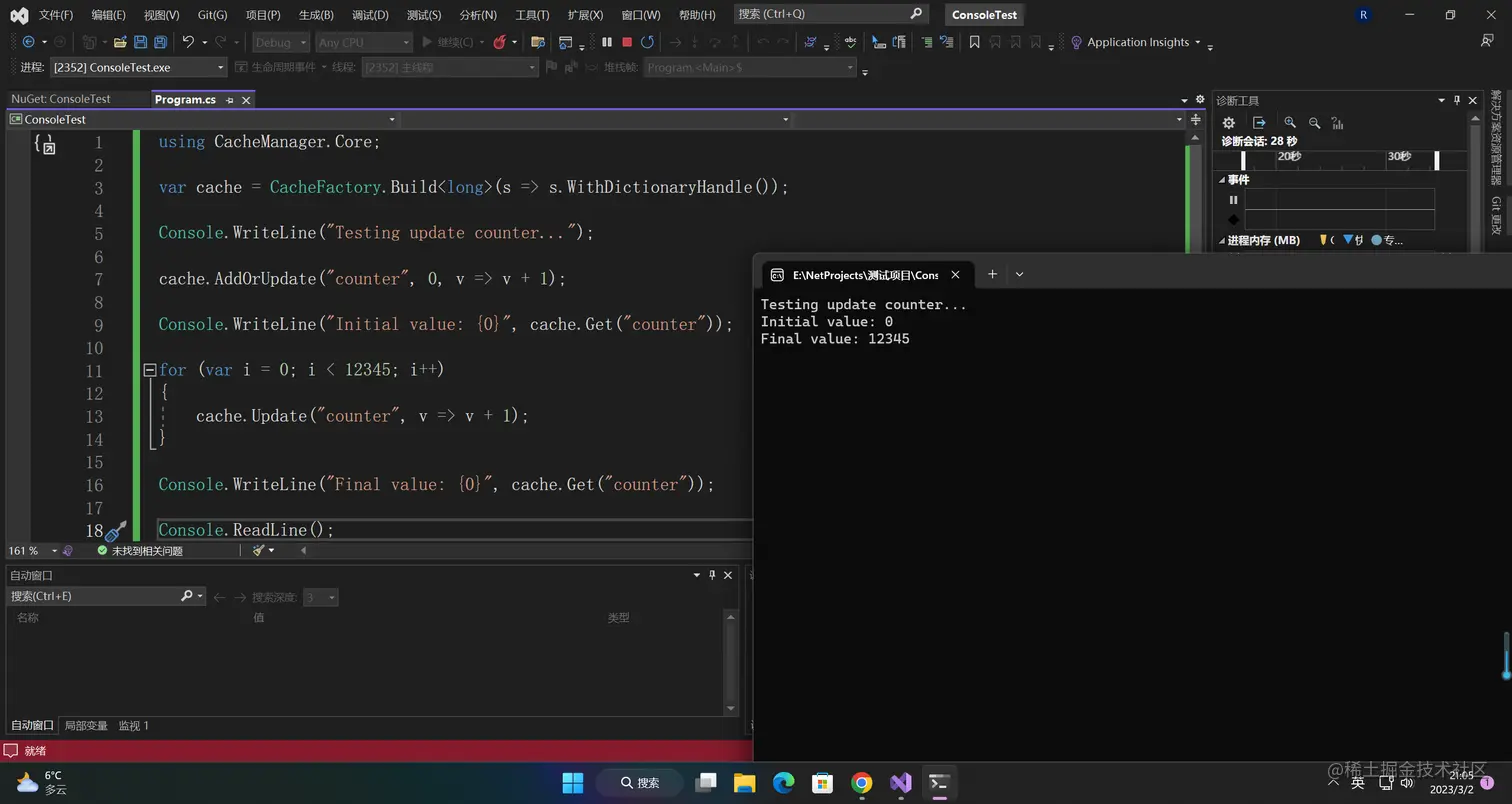
Task: Pause execution with the Break All icon
Action: coord(606,42)
